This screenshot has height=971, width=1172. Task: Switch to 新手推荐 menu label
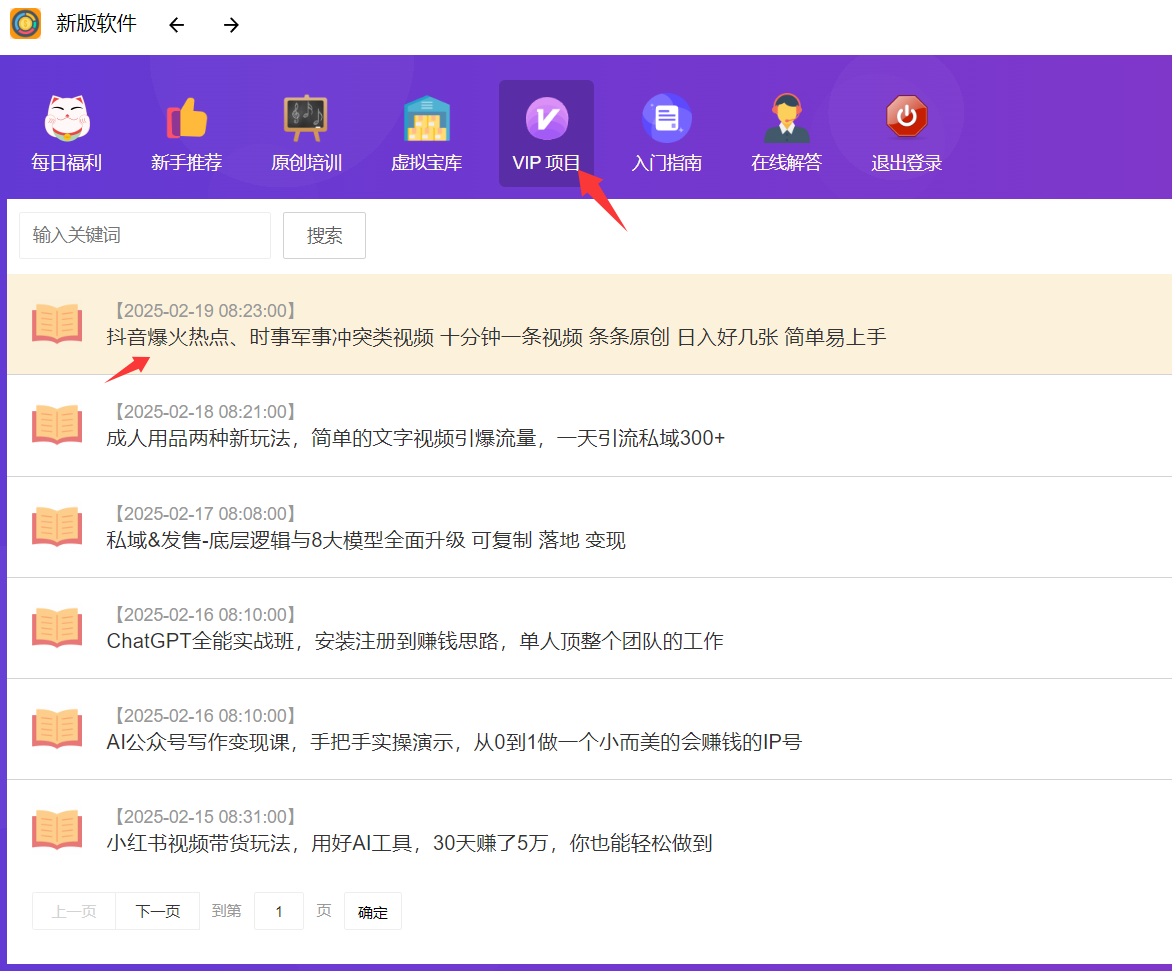point(187,163)
